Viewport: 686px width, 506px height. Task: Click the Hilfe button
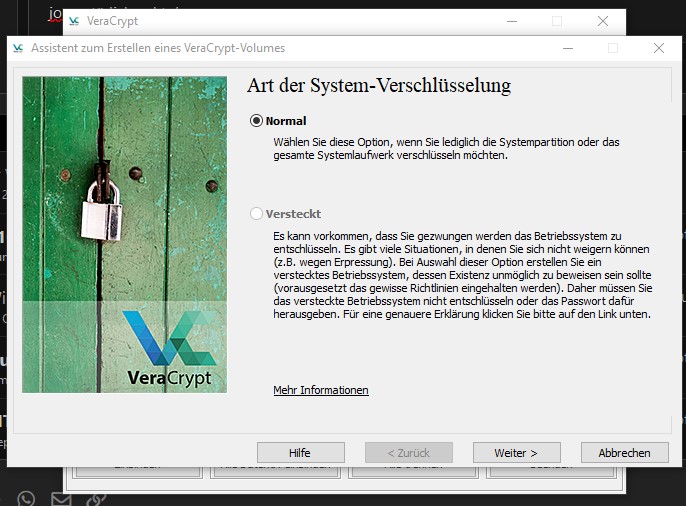click(301, 453)
